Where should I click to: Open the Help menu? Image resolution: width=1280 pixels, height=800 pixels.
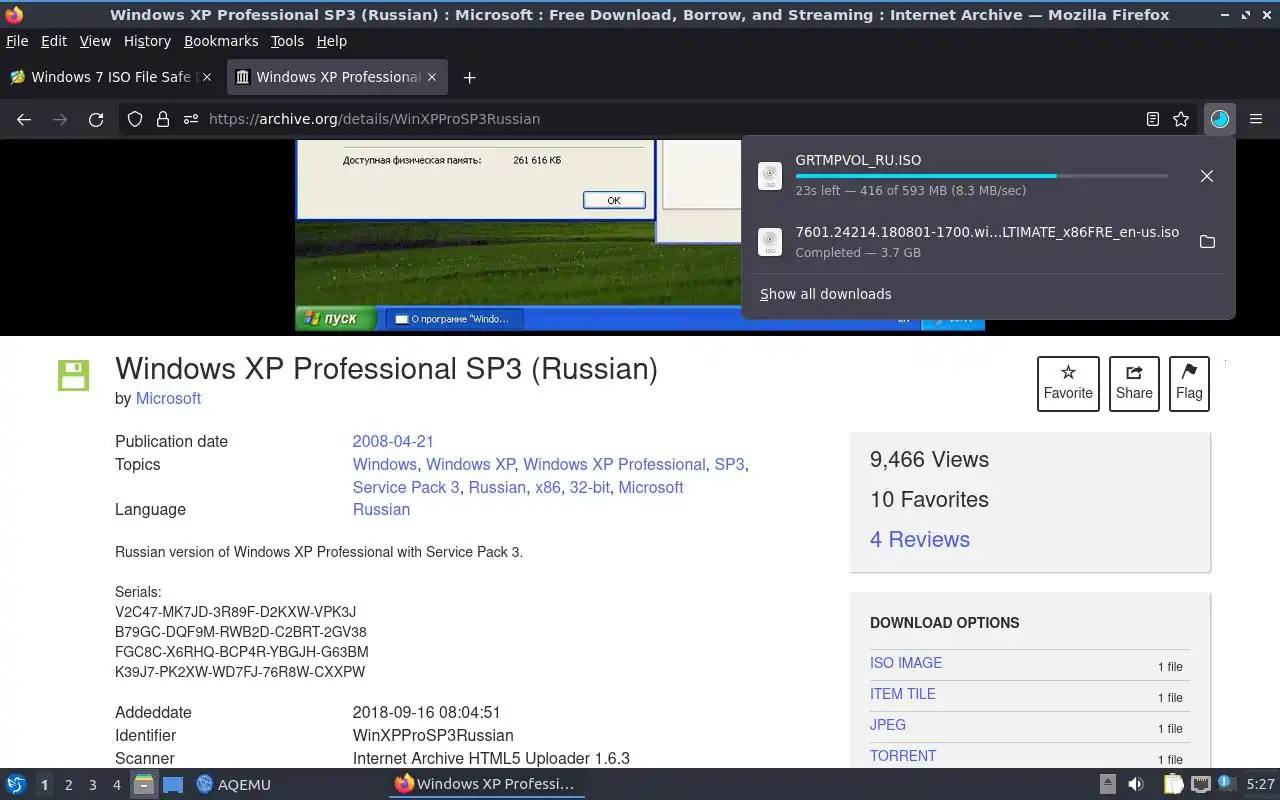tap(331, 41)
